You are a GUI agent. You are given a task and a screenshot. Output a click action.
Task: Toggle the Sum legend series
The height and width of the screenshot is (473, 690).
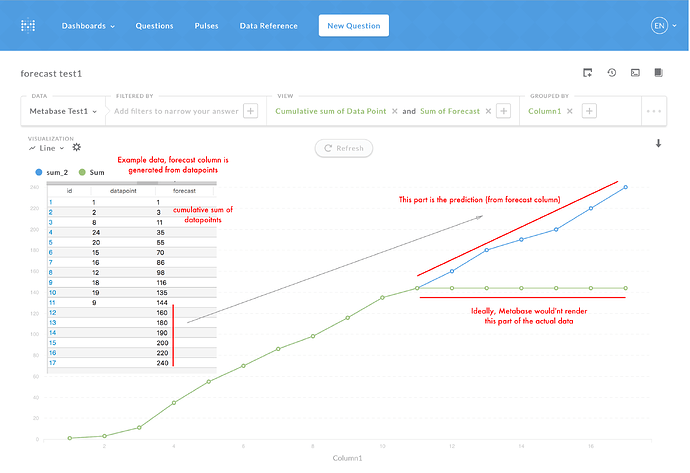point(92,172)
